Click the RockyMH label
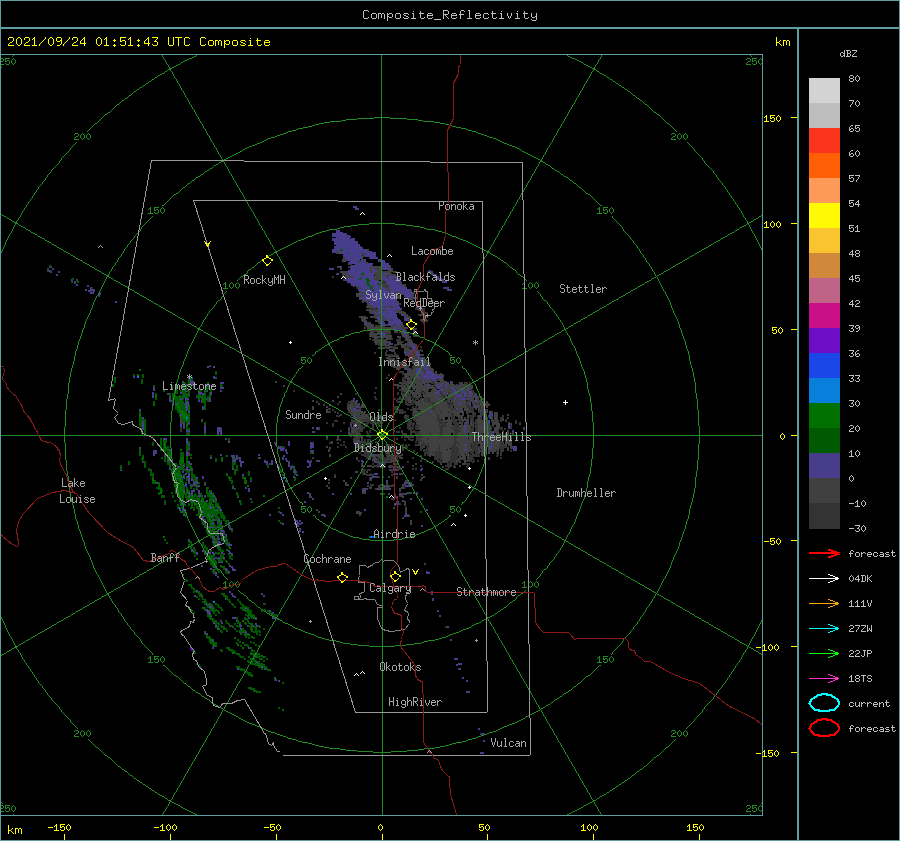Image resolution: width=900 pixels, height=841 pixels. tap(264, 280)
